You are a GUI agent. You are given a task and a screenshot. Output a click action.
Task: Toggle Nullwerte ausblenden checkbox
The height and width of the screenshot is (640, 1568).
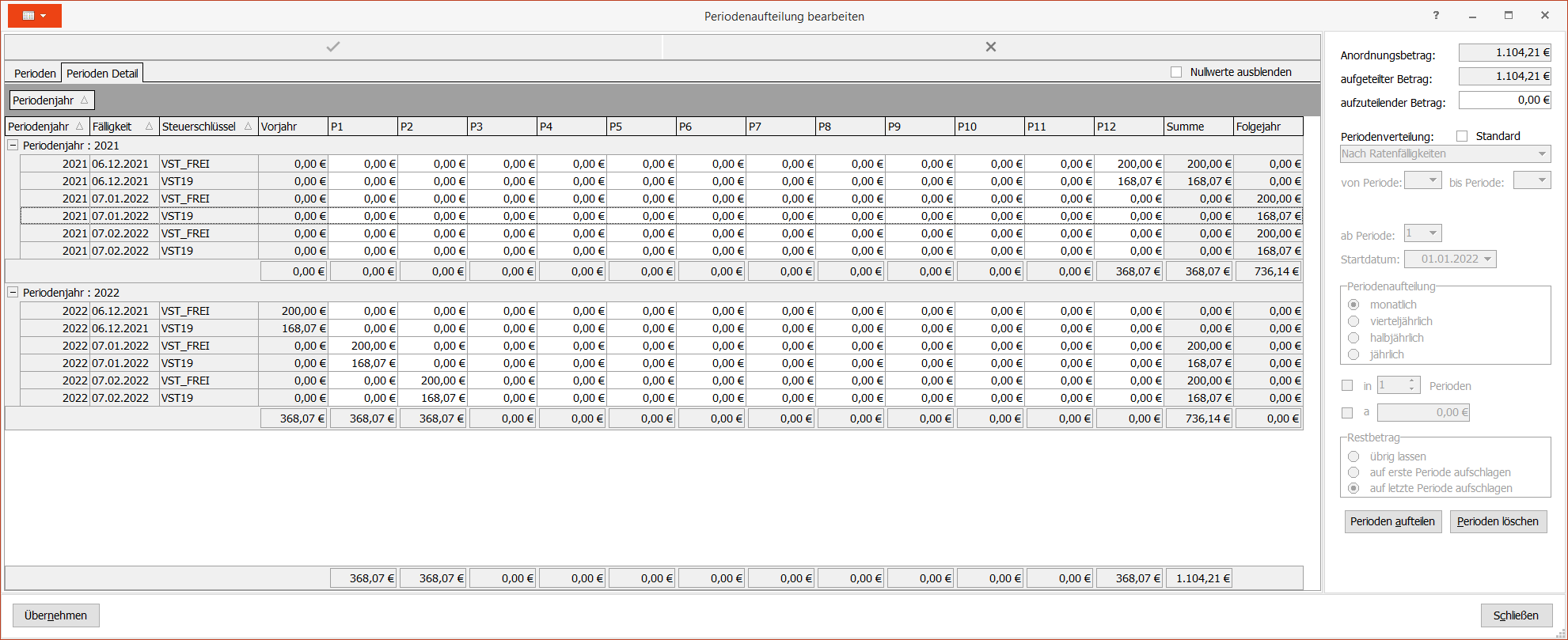pyautogui.click(x=1176, y=72)
